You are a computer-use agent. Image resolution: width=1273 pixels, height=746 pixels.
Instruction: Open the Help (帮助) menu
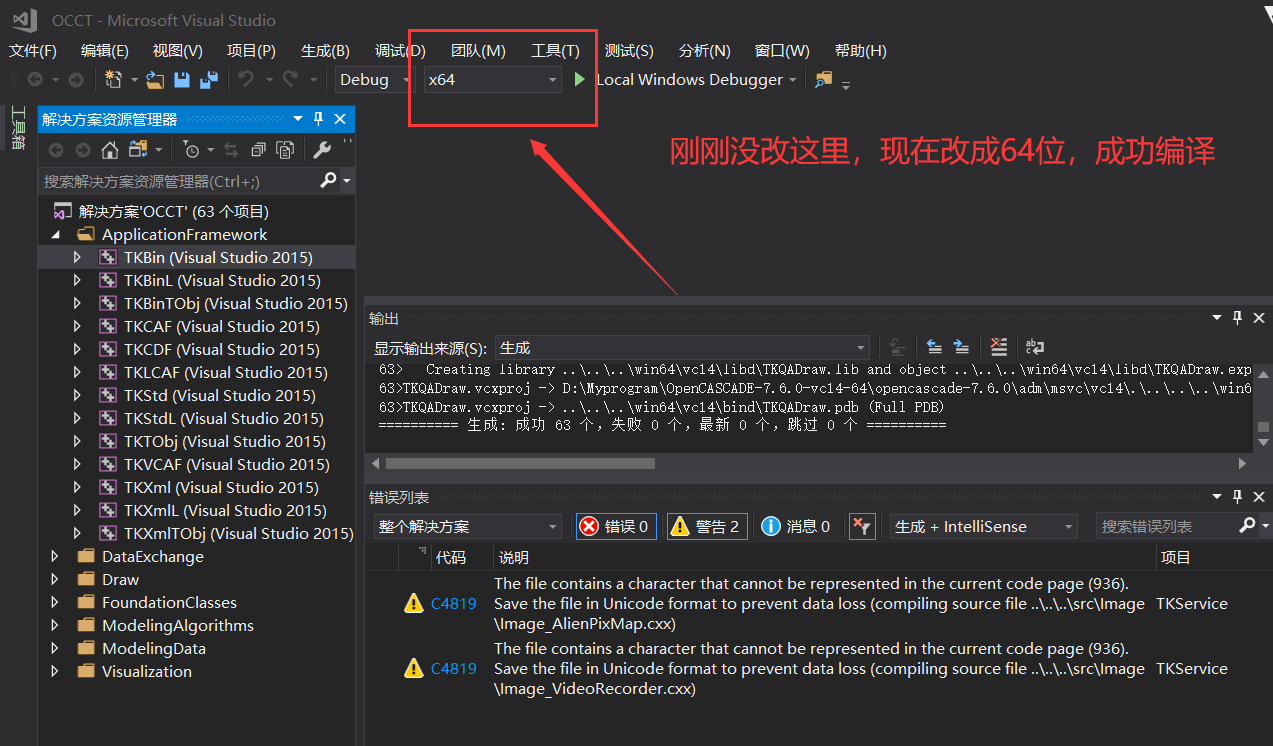(861, 51)
